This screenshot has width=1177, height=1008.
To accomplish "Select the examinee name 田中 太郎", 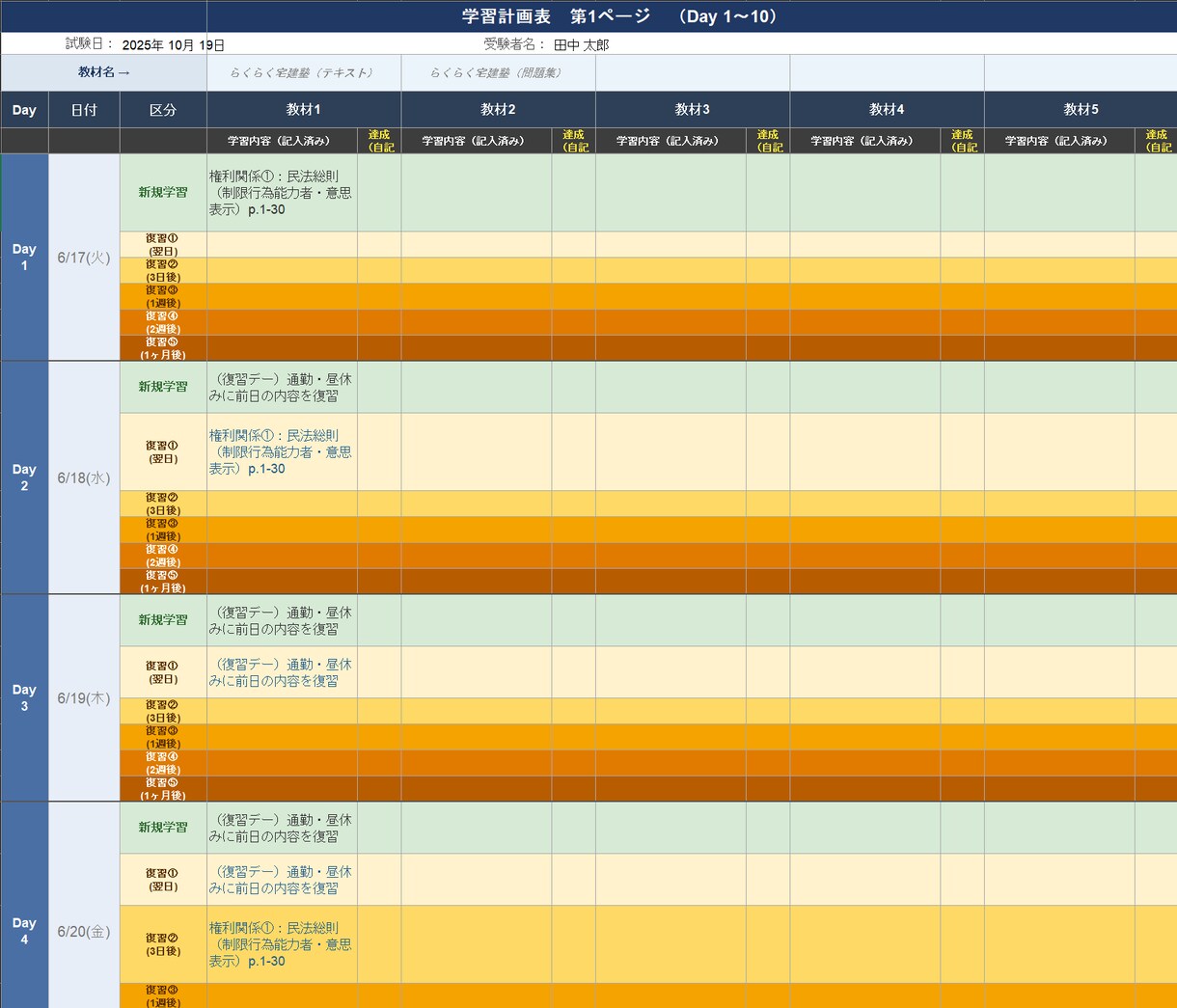I will click(582, 44).
